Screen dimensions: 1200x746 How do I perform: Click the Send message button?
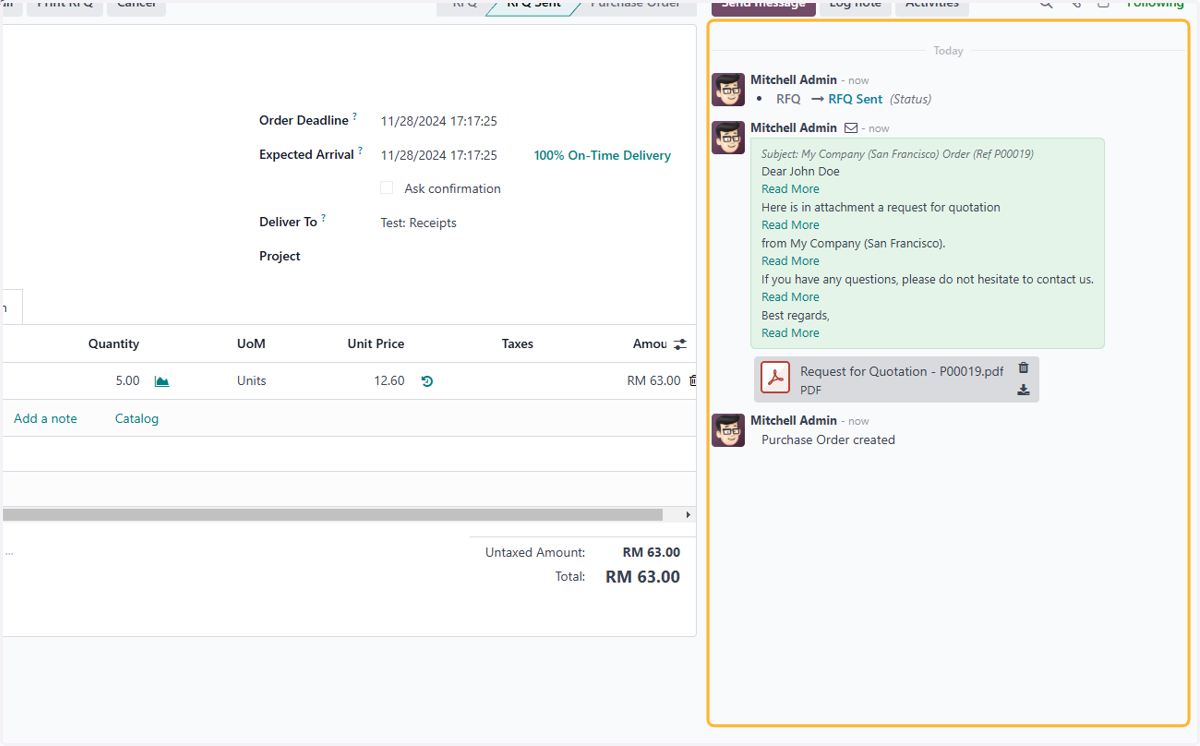pos(763,5)
